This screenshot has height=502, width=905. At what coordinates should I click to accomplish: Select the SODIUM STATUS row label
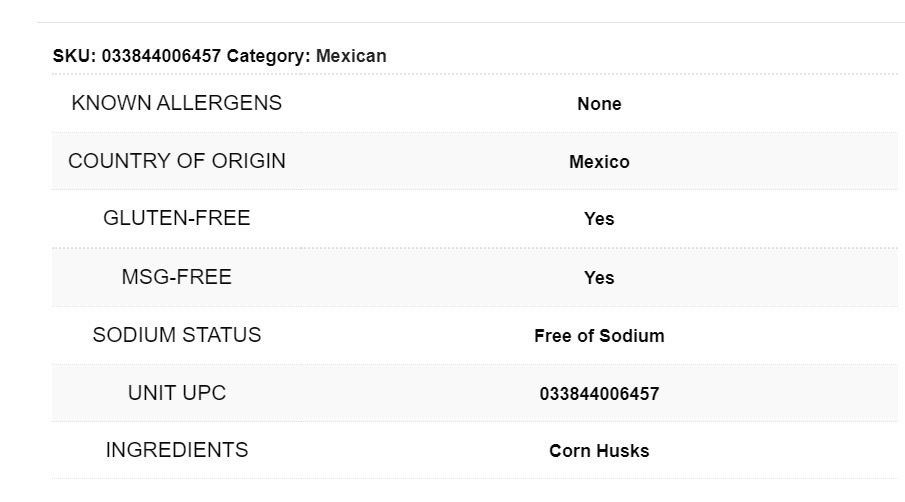(x=177, y=335)
